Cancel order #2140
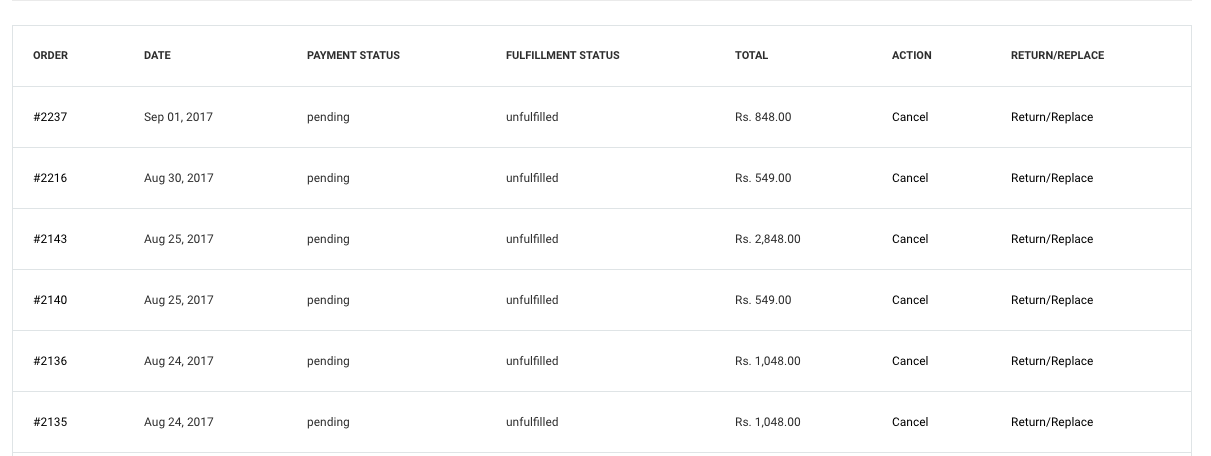The image size is (1211, 456). [910, 300]
